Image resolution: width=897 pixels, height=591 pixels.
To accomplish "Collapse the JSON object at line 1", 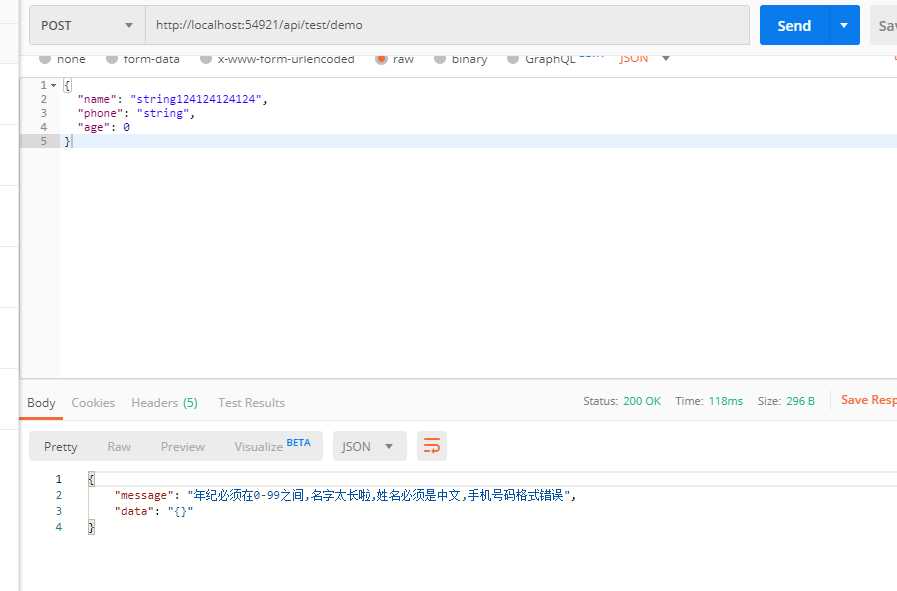I will click(x=54, y=85).
